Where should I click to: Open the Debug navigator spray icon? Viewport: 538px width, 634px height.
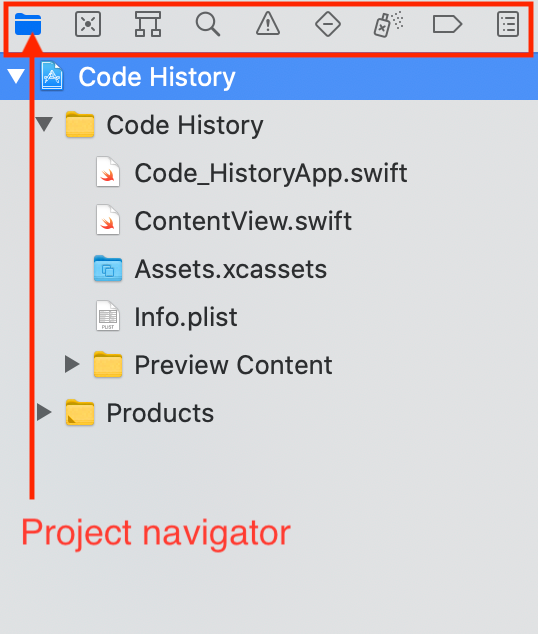click(x=388, y=24)
